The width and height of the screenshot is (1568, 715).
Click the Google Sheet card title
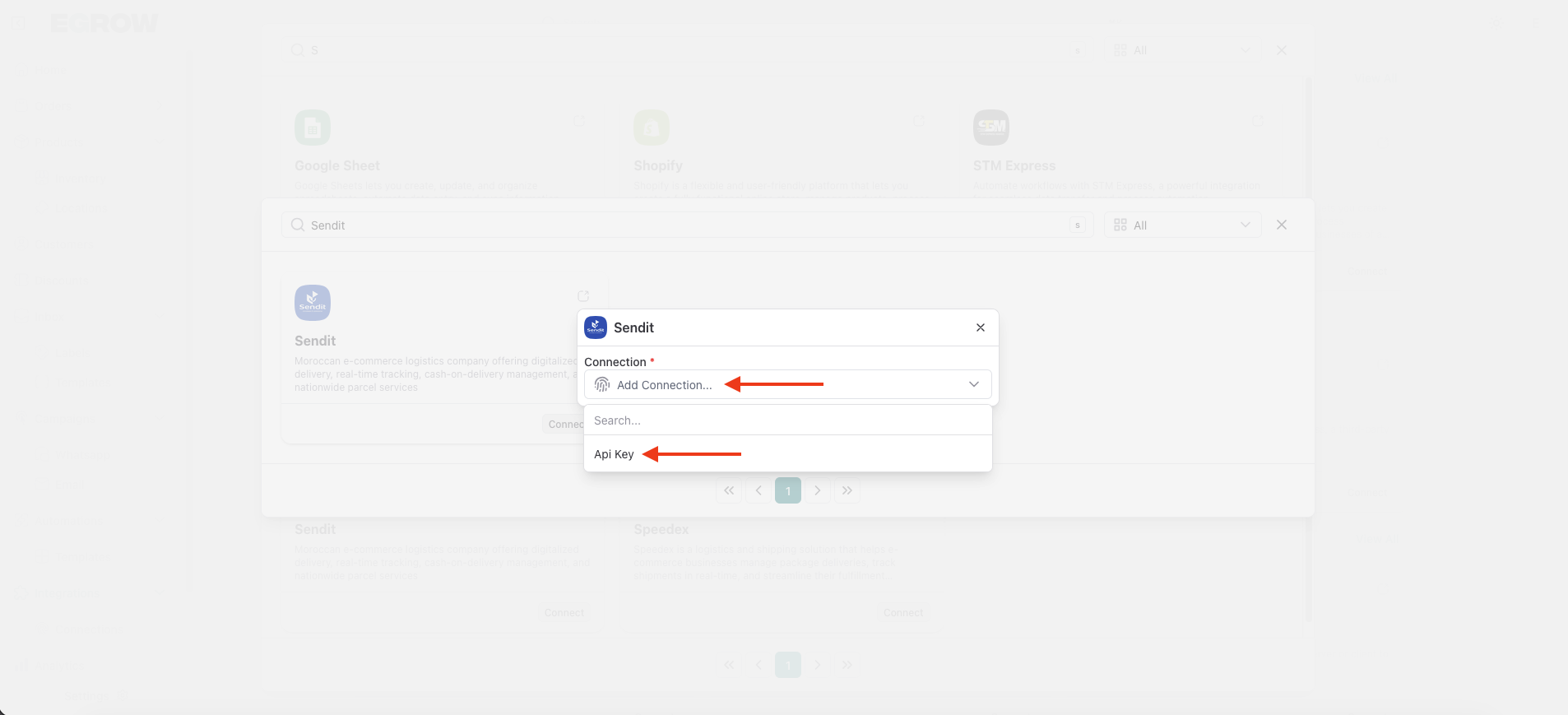click(x=337, y=165)
